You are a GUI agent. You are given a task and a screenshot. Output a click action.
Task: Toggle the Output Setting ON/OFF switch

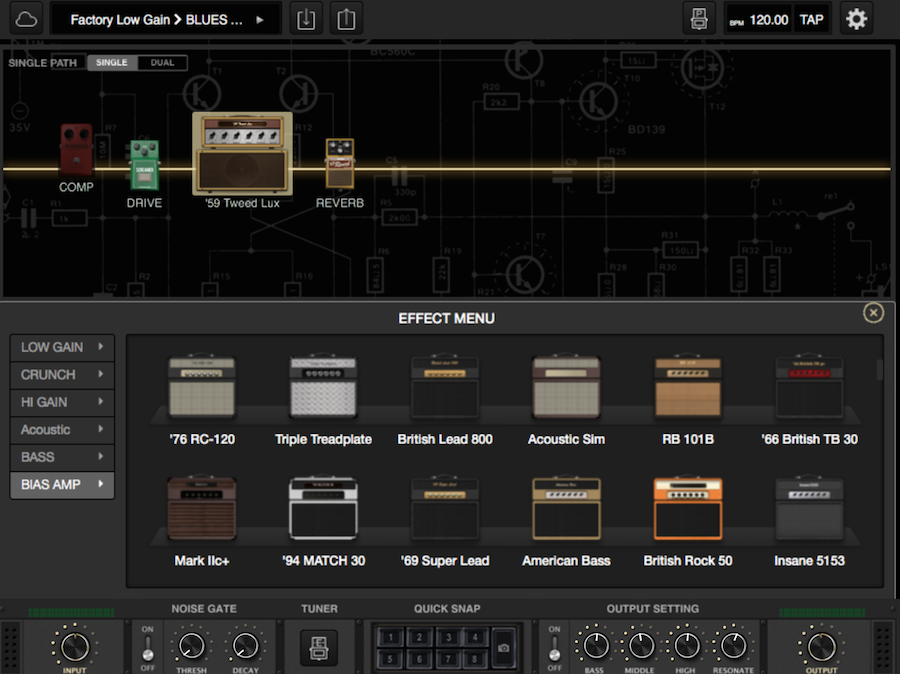pos(554,647)
